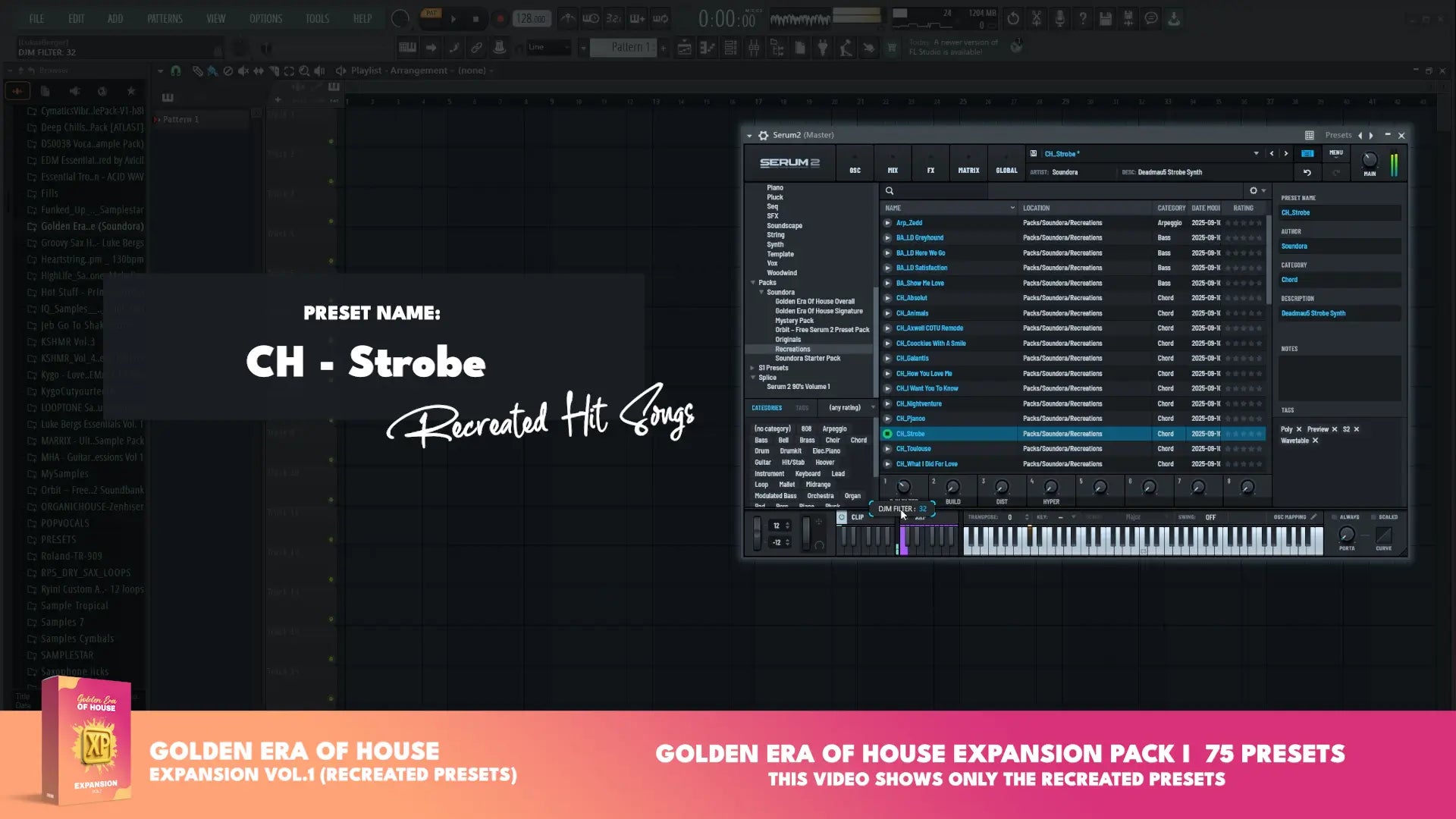Toggle the CLIP power button in Serum

point(842,517)
